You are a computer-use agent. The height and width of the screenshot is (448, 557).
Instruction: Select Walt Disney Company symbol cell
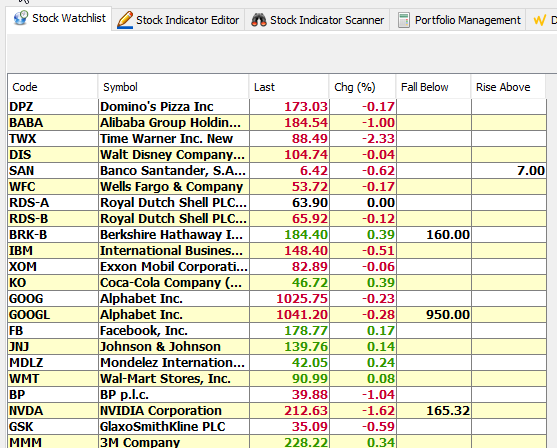(174, 155)
